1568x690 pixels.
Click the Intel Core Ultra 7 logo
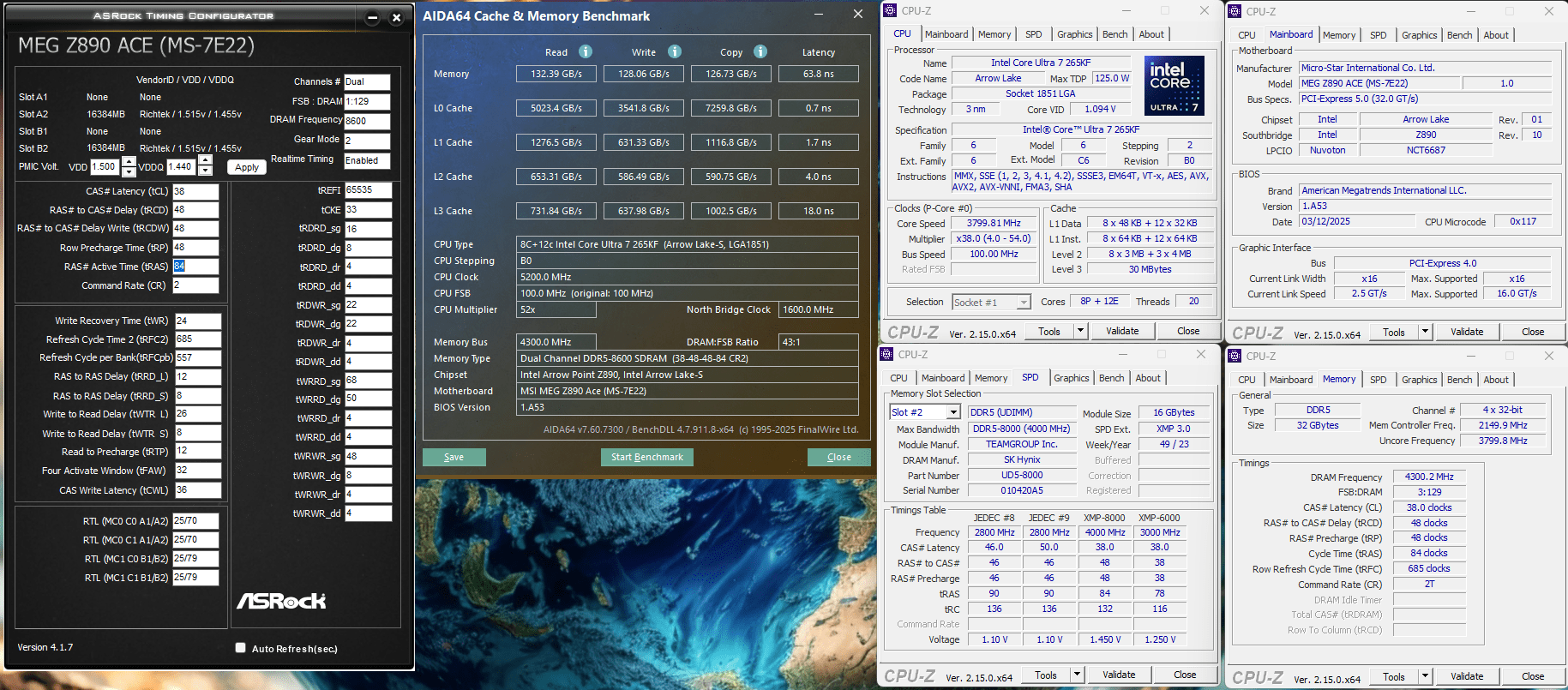tap(1174, 86)
